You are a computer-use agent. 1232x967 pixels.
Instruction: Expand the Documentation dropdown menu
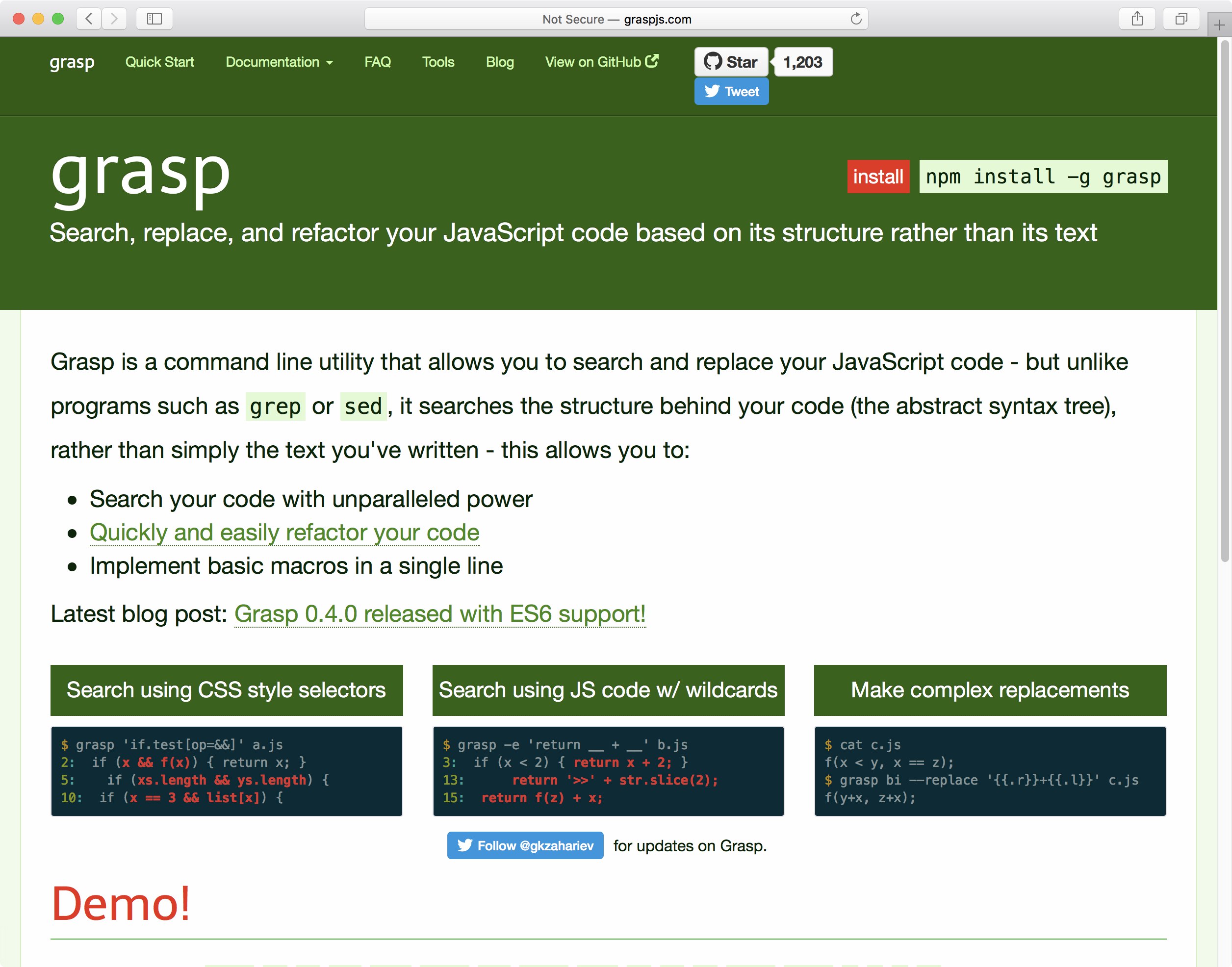pyautogui.click(x=279, y=62)
